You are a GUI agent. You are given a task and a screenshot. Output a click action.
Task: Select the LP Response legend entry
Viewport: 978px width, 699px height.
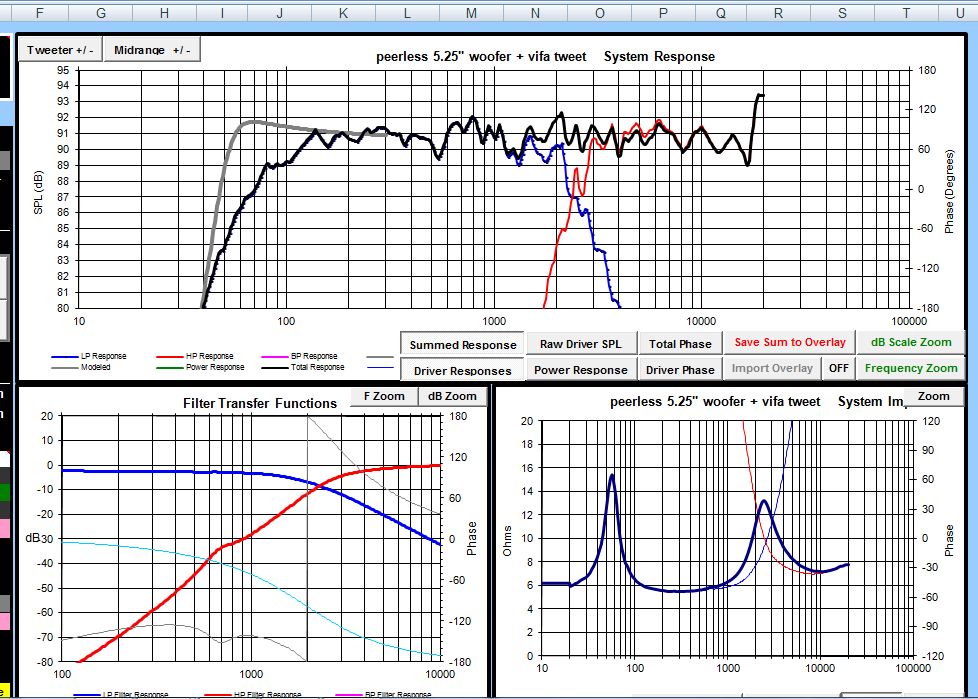89,356
